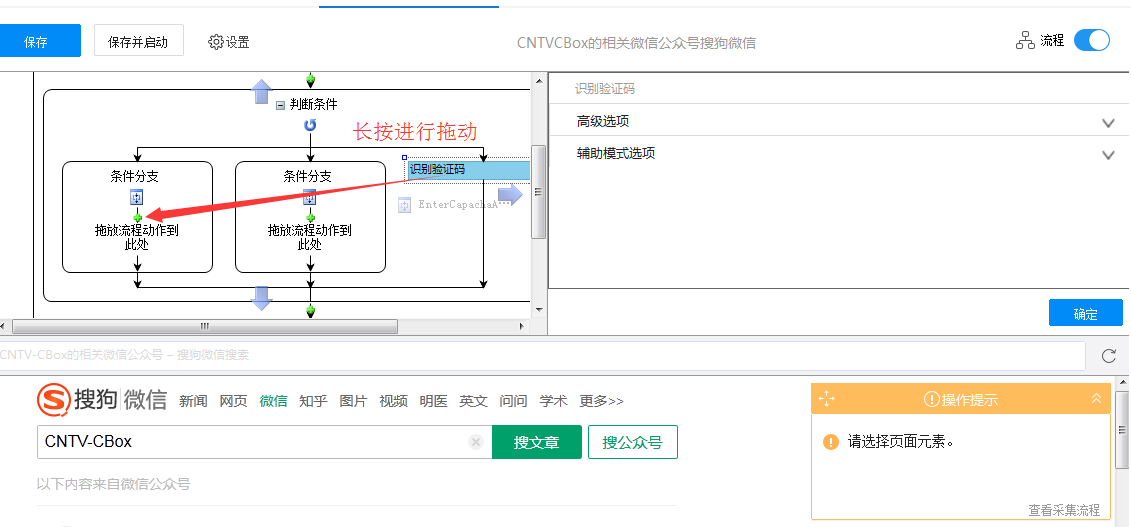Click the green node at bottom of the flow

click(311, 311)
